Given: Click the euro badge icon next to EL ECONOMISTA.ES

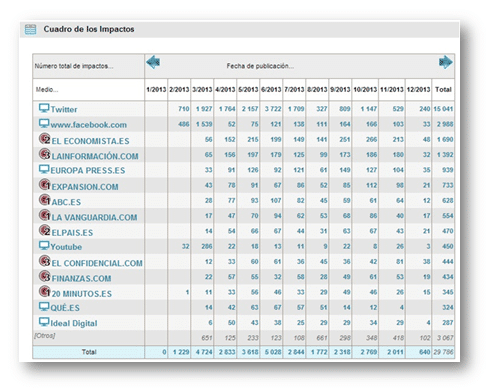Looking at the screenshot, I should pos(44,139).
